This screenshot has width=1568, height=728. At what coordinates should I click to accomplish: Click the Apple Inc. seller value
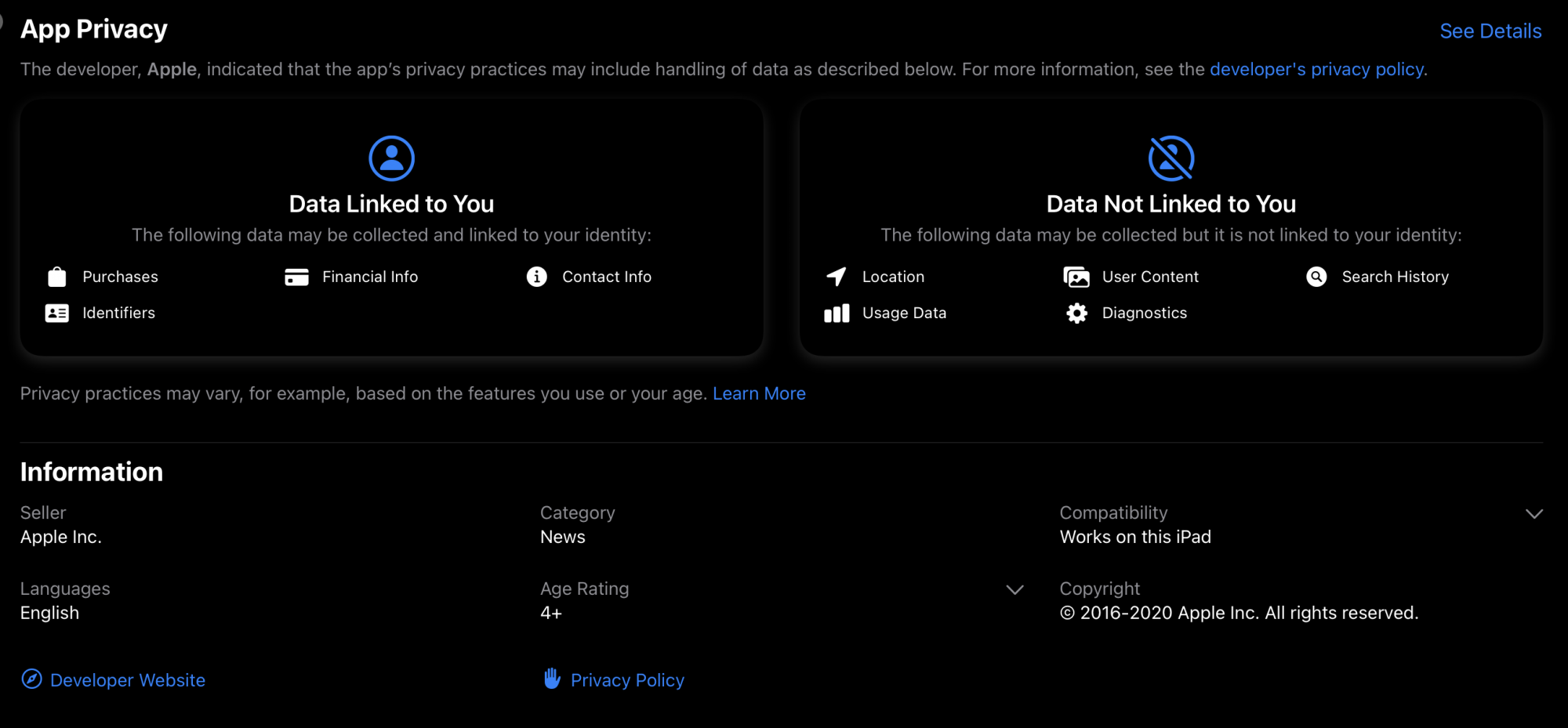point(61,537)
